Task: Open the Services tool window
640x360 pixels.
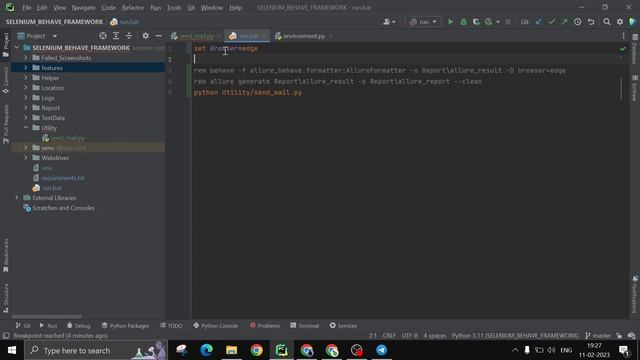Action: (343, 325)
